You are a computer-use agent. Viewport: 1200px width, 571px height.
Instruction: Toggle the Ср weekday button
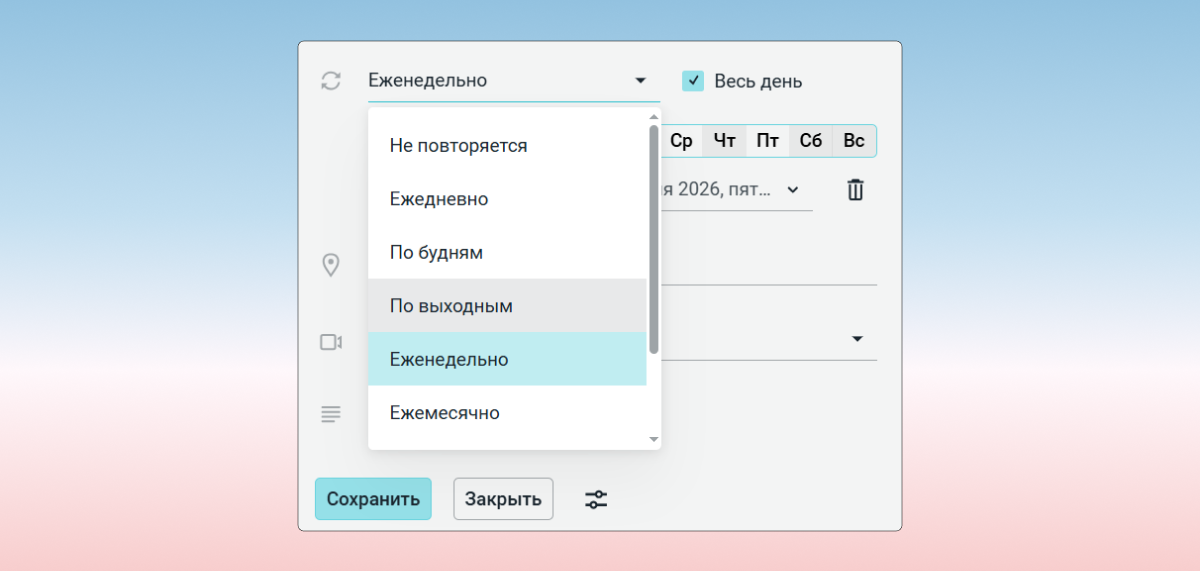coord(681,141)
